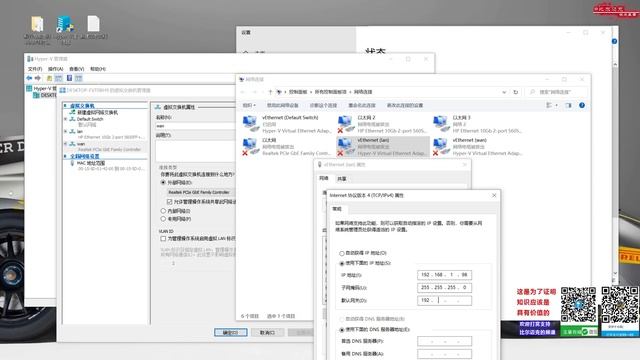Select the 内部网络 radio button
640x360 pixels.
(x=163, y=211)
